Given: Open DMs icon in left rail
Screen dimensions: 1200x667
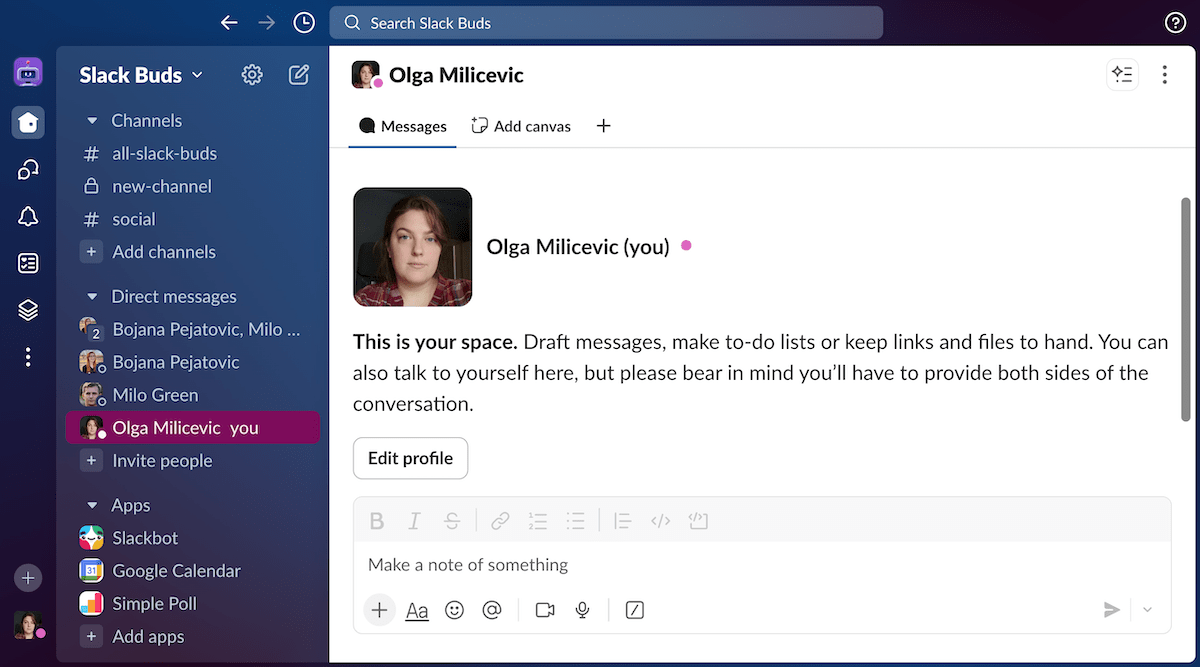Looking at the screenshot, I should [28, 169].
